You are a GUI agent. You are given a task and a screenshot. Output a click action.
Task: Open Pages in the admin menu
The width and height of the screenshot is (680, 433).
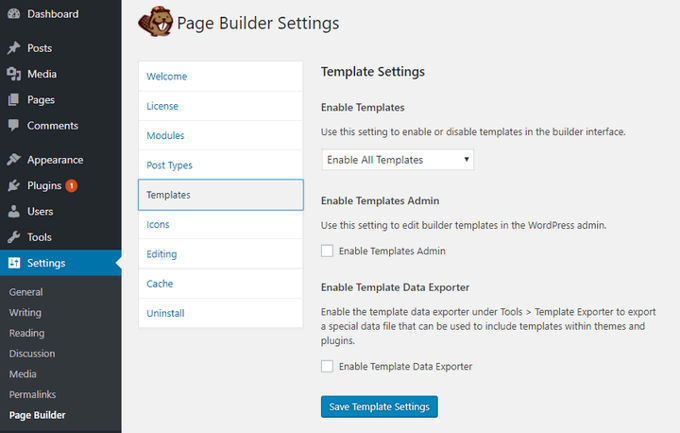(41, 100)
